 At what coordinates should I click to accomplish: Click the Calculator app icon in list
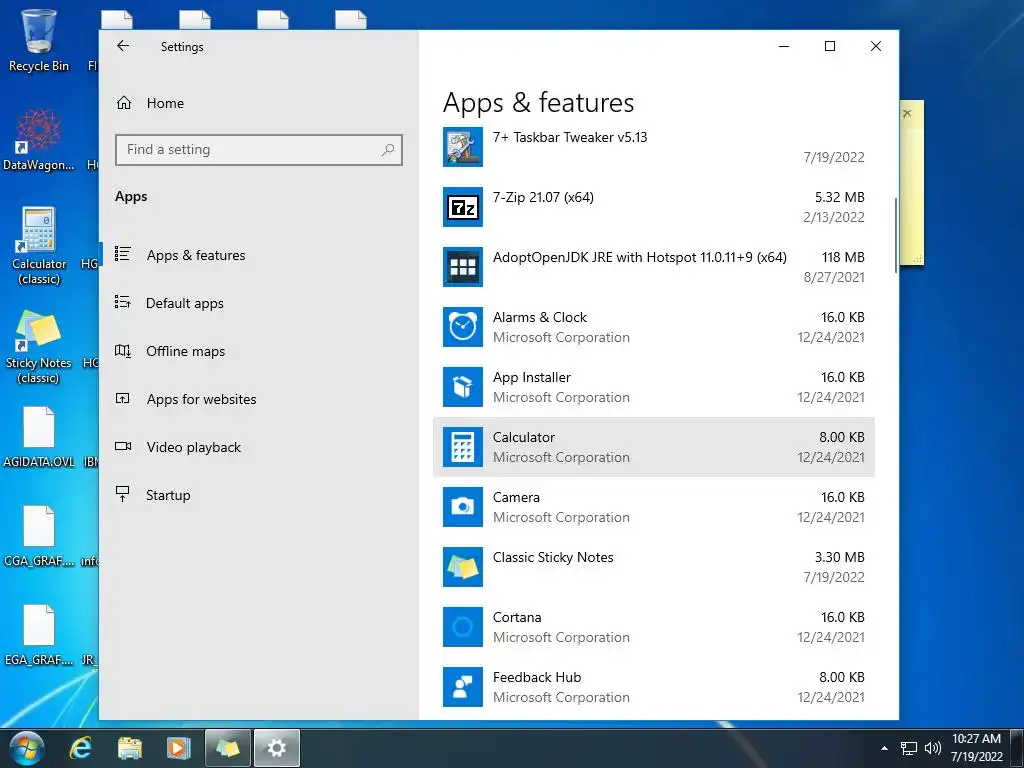coord(462,447)
